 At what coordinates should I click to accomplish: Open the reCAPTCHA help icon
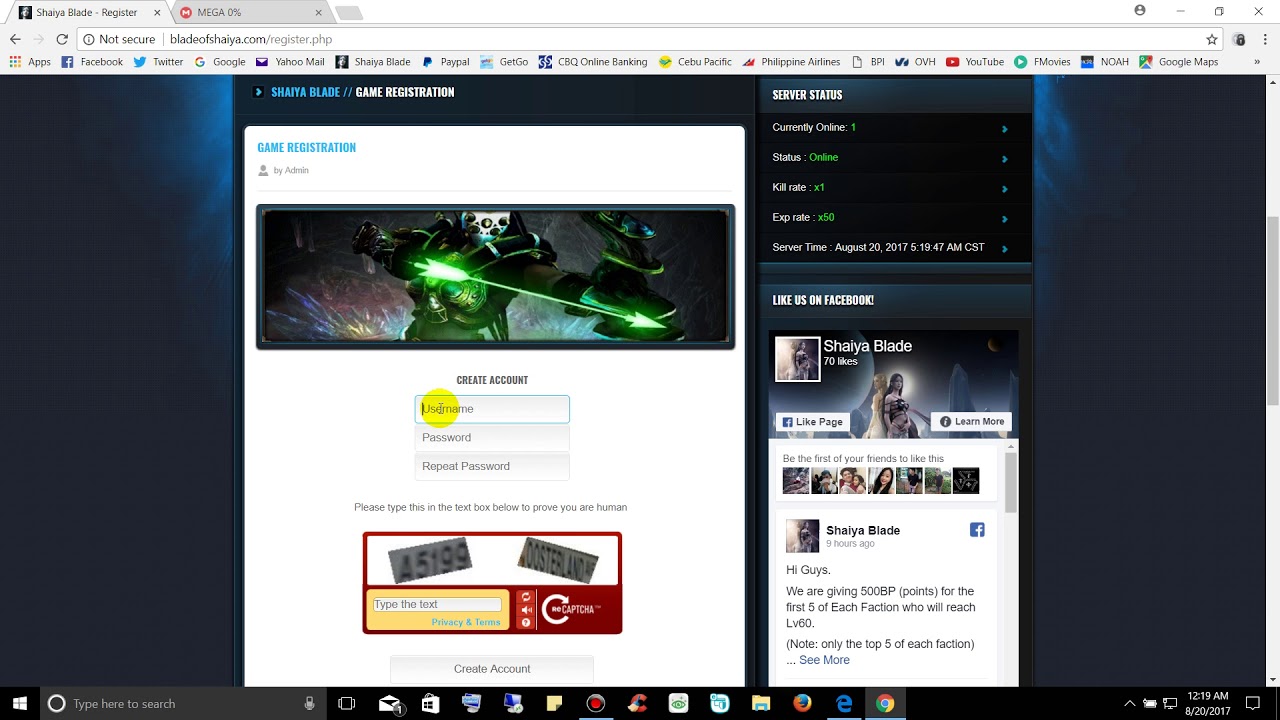[x=526, y=623]
